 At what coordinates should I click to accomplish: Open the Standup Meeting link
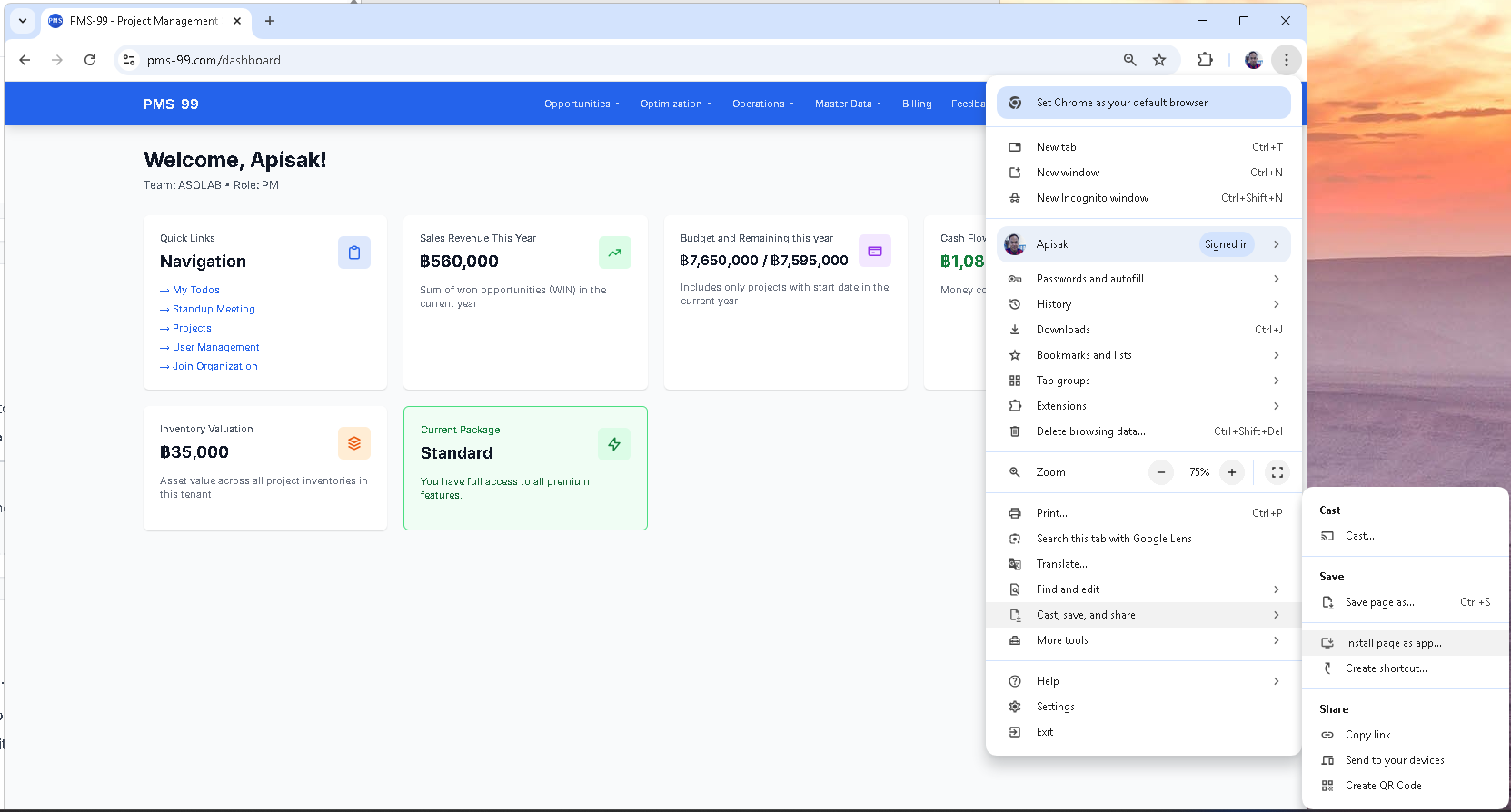pos(207,309)
